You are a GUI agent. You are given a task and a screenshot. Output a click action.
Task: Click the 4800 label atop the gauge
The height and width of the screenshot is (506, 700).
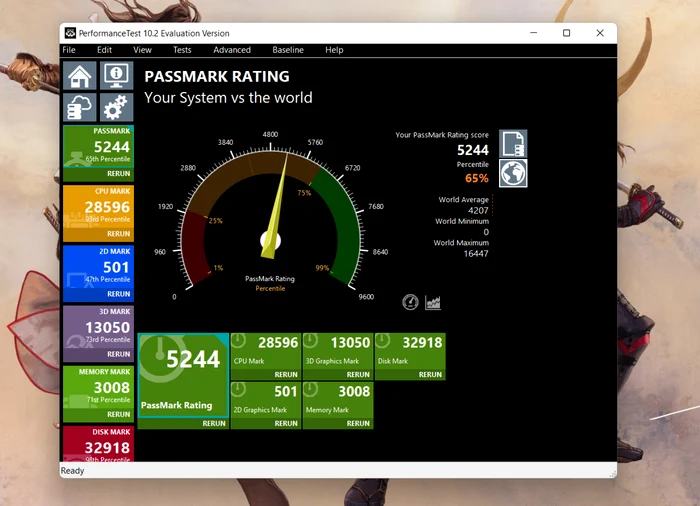point(270,134)
